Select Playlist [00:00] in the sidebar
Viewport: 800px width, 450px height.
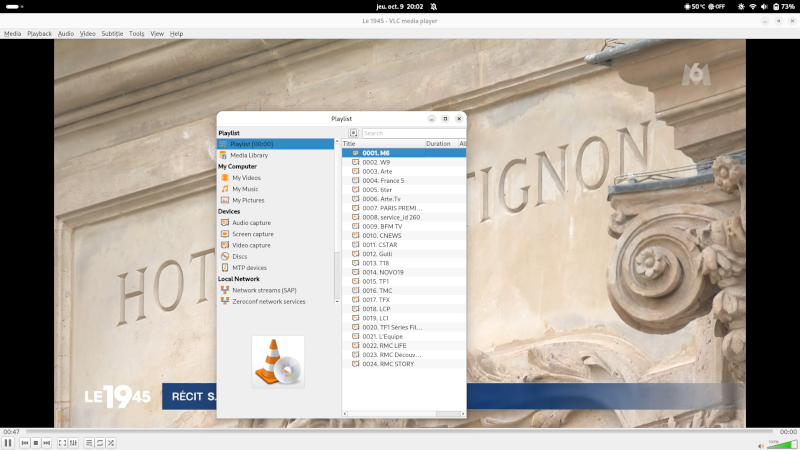(276, 144)
